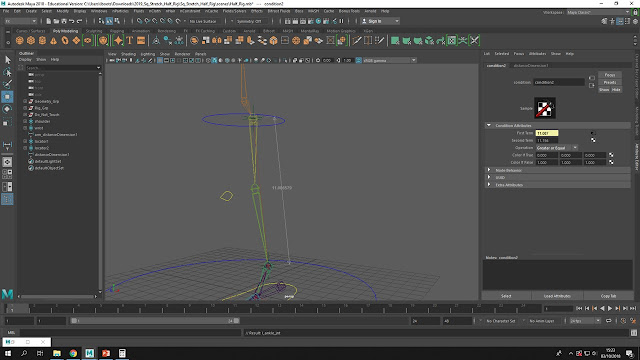This screenshot has width=640, height=360.
Task: Toggle the viewport grid display button
Action: [x=160, y=60]
